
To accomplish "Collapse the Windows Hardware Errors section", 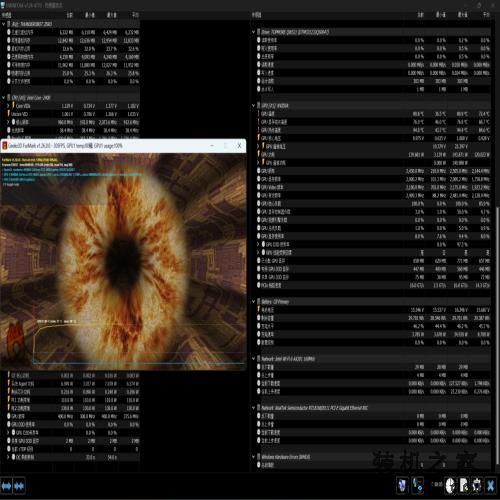I will [254, 457].
